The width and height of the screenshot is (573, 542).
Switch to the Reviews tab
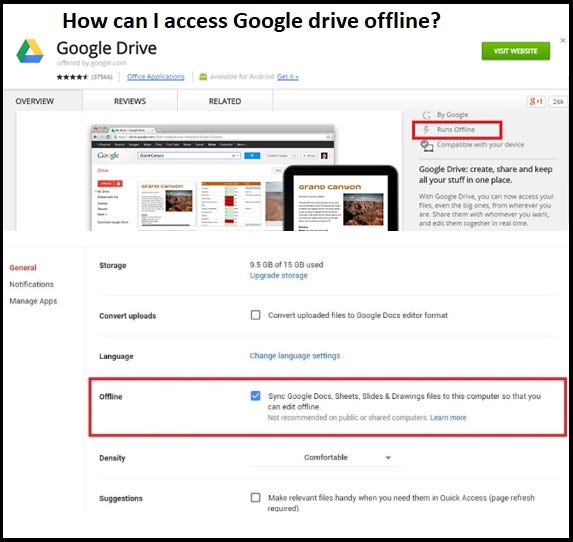click(130, 101)
